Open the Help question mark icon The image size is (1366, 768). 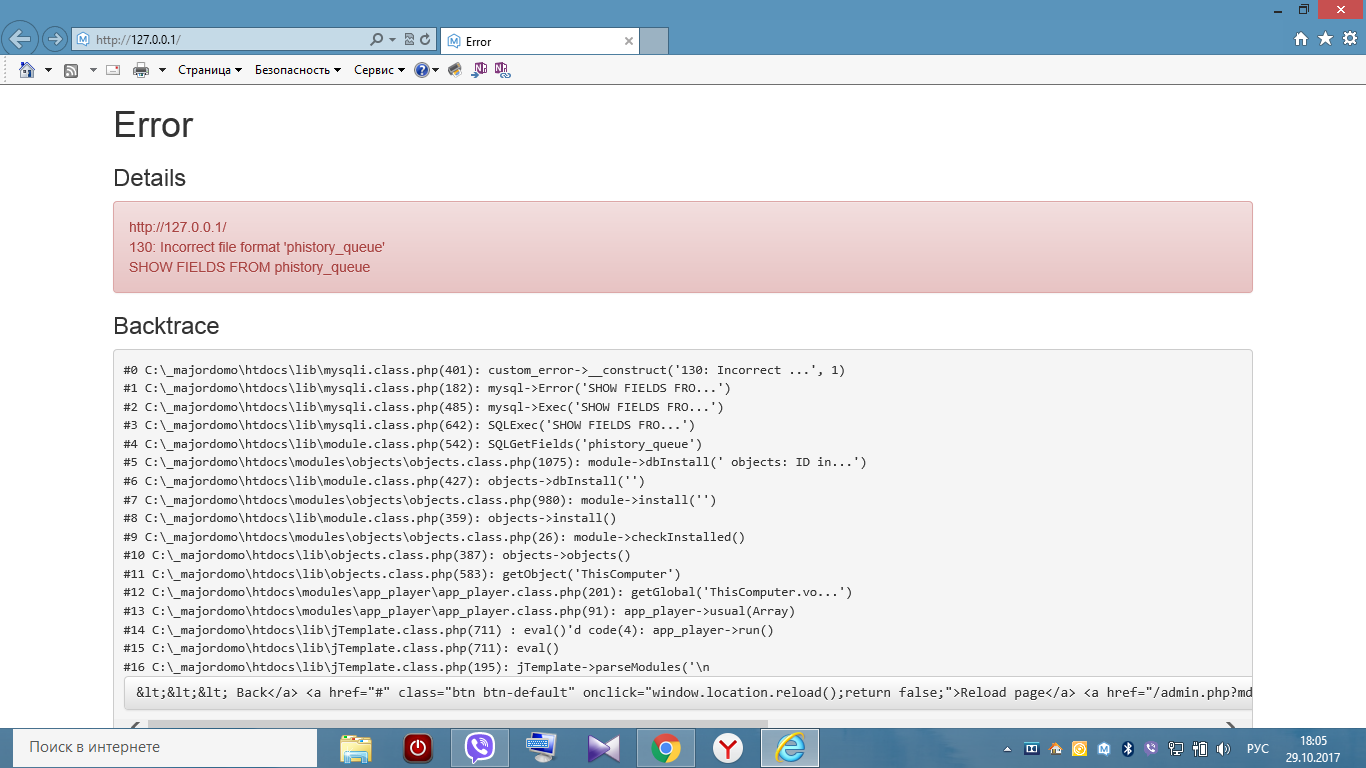421,70
